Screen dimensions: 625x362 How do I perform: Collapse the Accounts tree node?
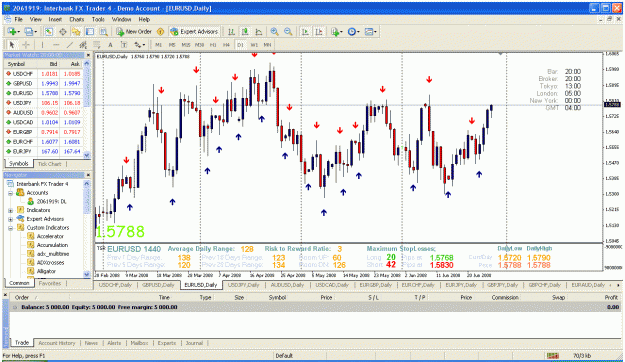click(x=11, y=193)
